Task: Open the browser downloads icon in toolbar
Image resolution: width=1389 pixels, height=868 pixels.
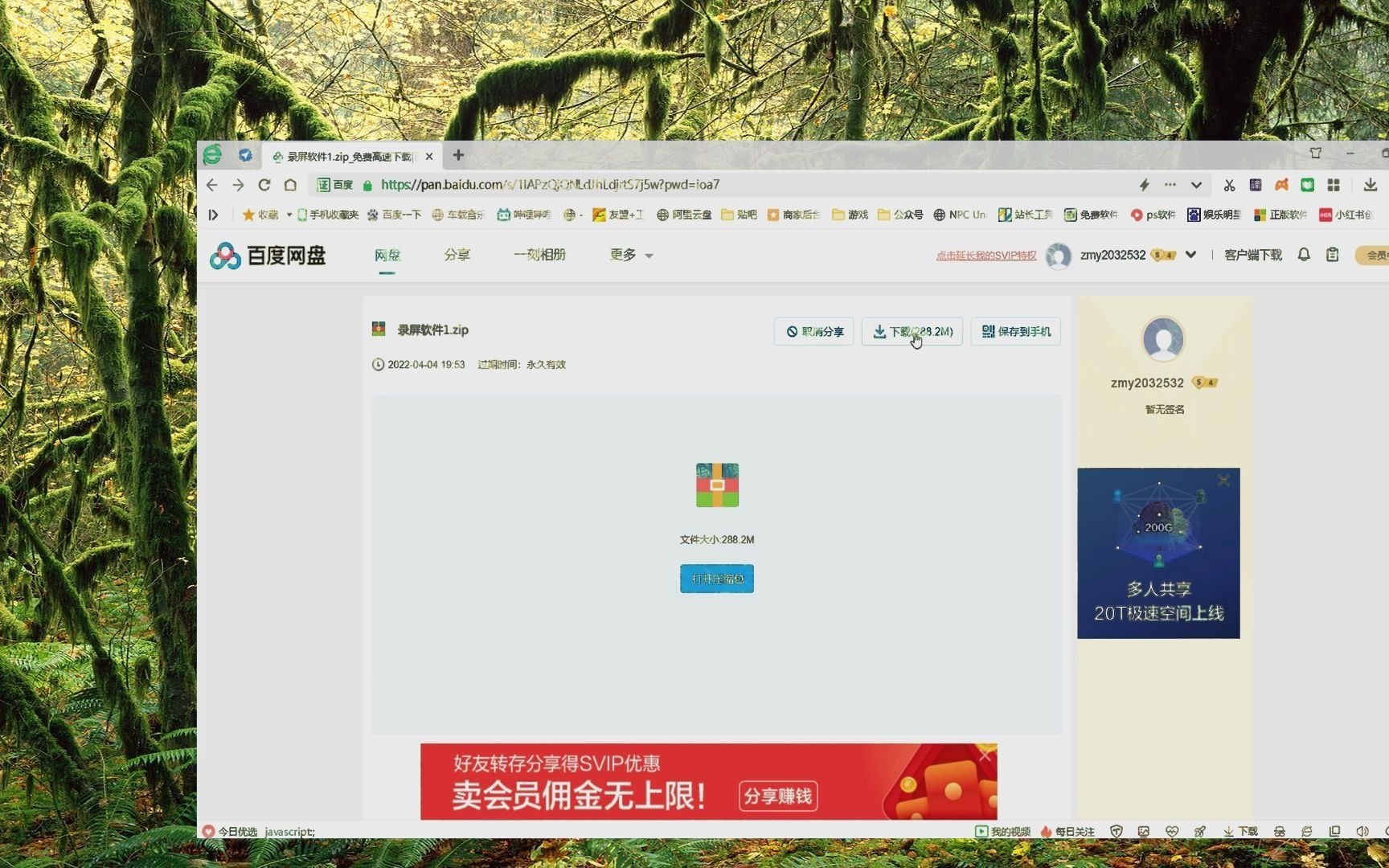Action: (1371, 185)
